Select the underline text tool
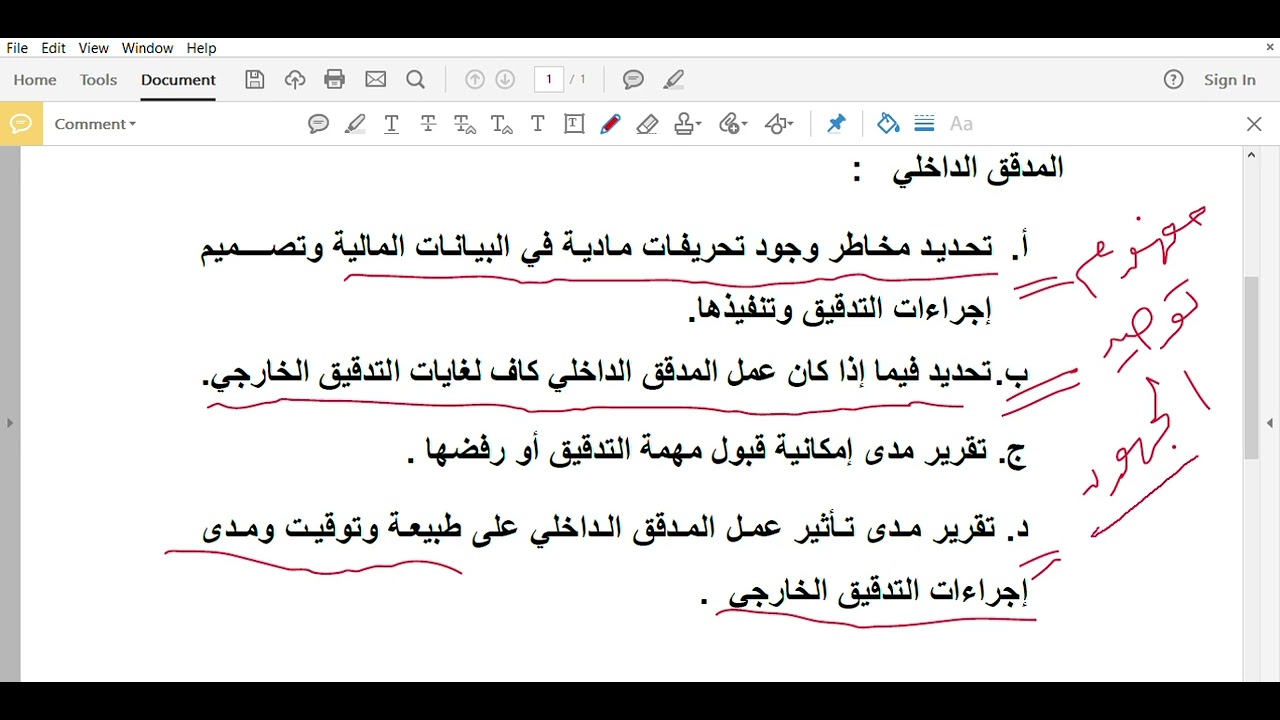This screenshot has height=720, width=1280. tap(392, 124)
